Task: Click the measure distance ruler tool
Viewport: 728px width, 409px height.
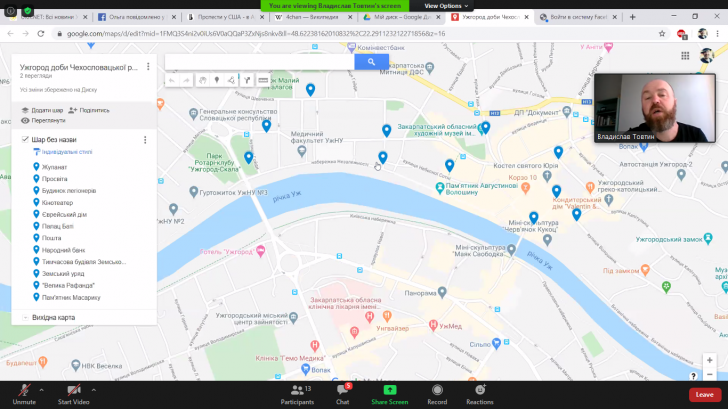Action: point(263,80)
